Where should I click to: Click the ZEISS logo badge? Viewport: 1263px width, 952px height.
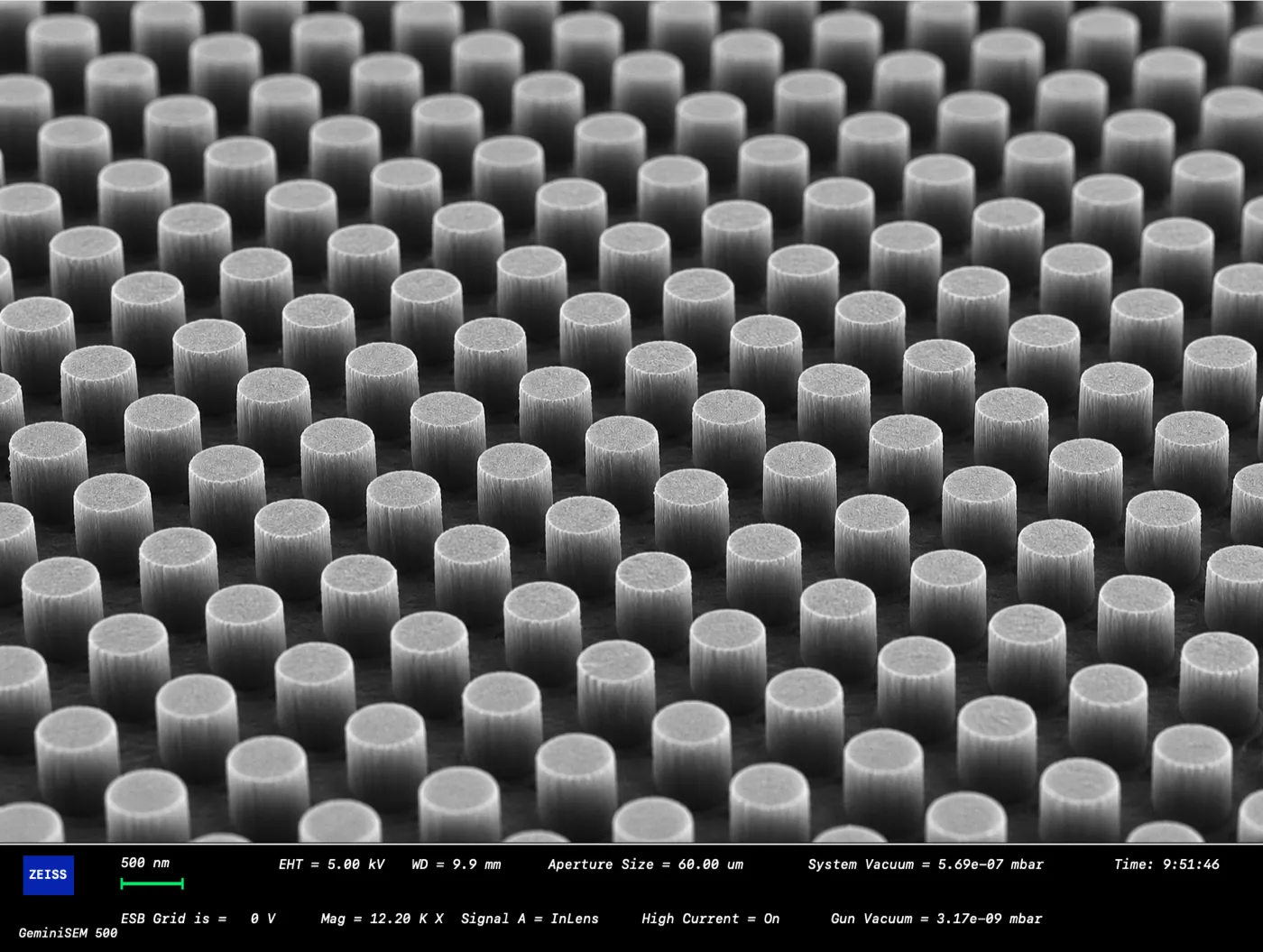pos(48,874)
